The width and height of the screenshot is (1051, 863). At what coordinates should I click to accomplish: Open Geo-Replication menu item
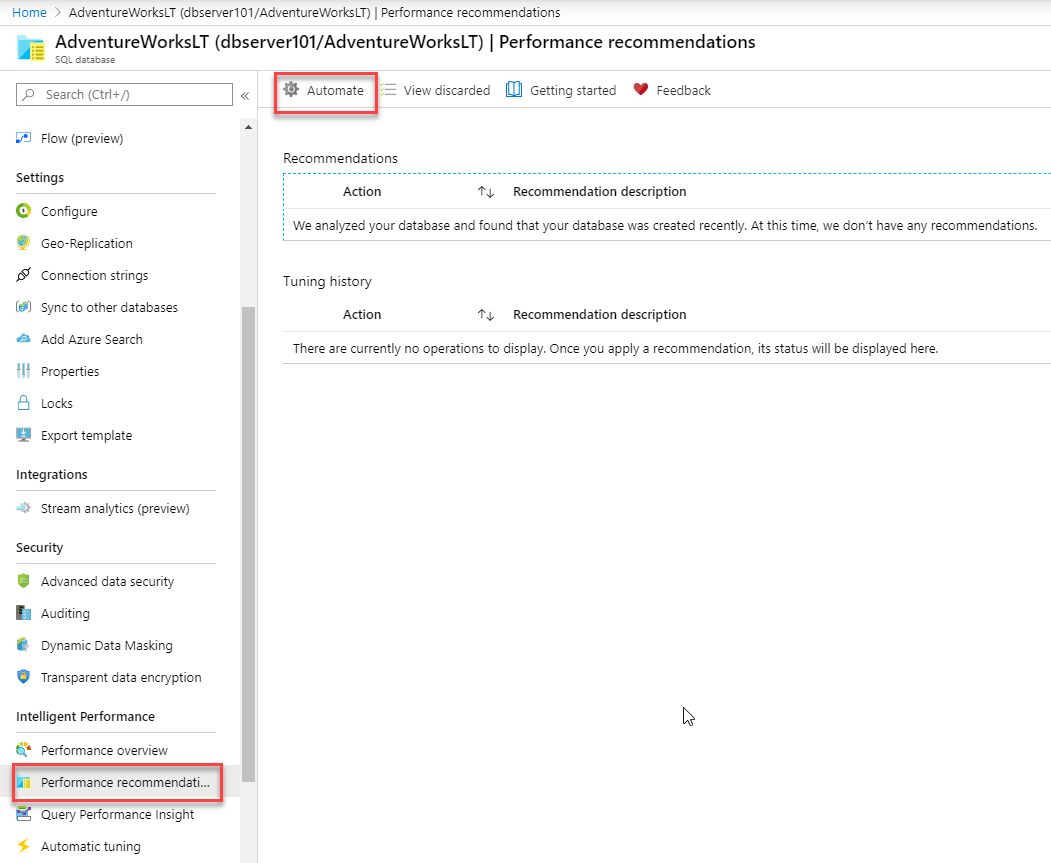point(86,243)
